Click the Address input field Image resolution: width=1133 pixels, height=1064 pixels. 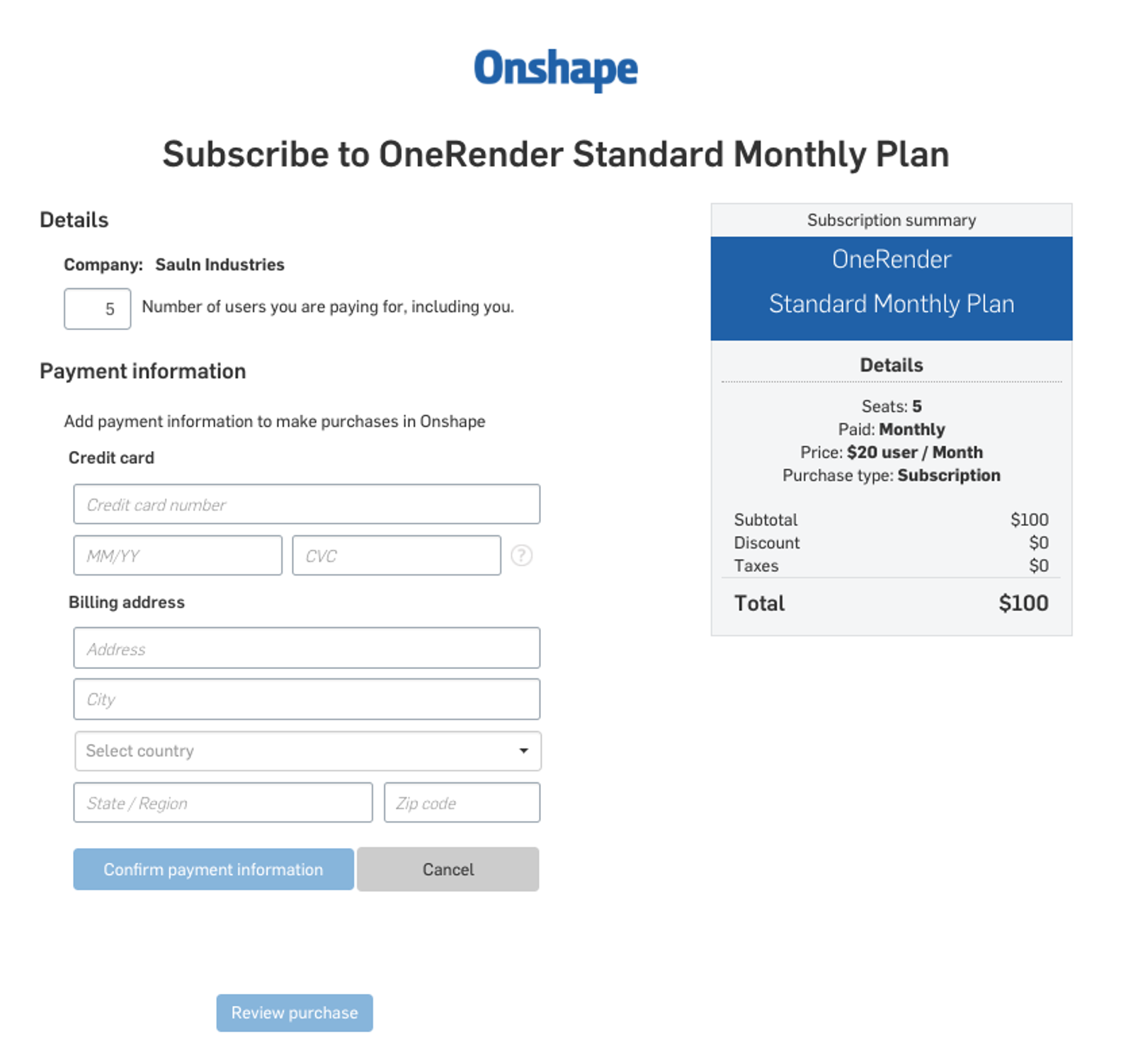click(307, 648)
